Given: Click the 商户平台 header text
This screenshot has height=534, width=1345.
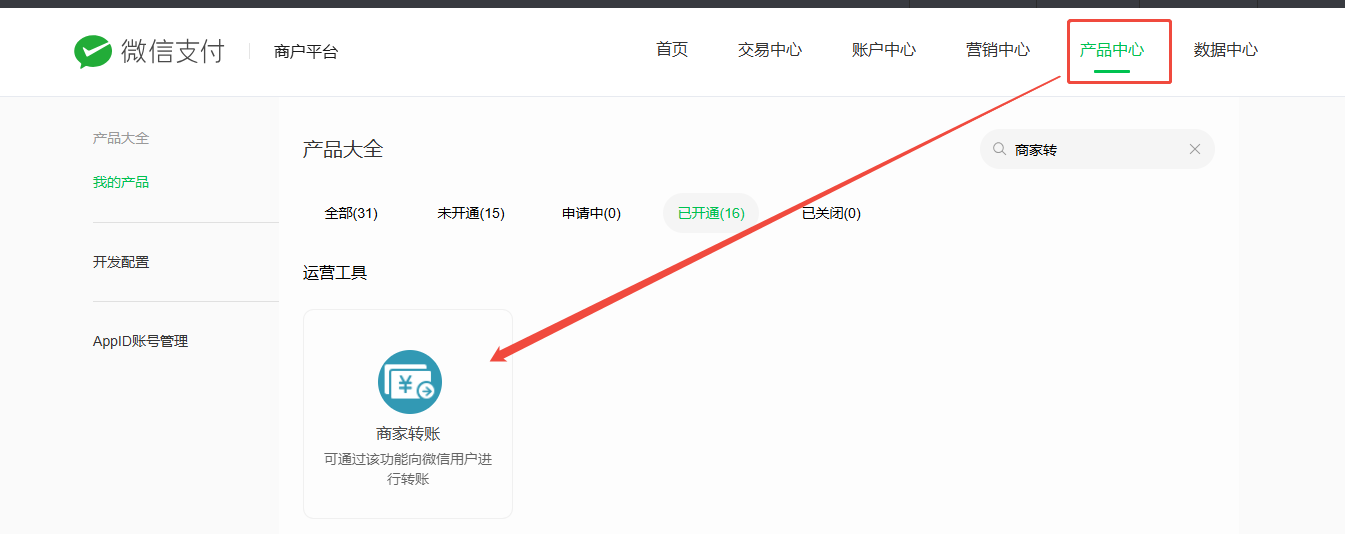Looking at the screenshot, I should coord(306,52).
